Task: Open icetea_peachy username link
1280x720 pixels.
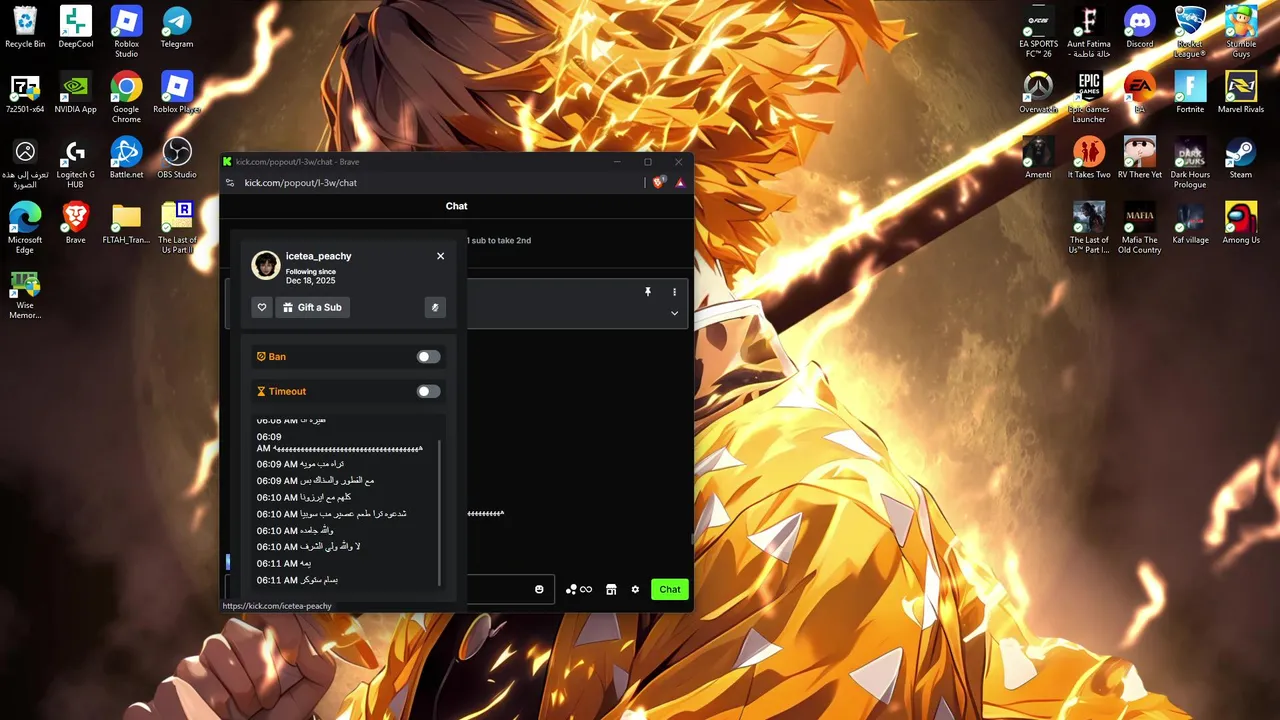Action: click(318, 256)
